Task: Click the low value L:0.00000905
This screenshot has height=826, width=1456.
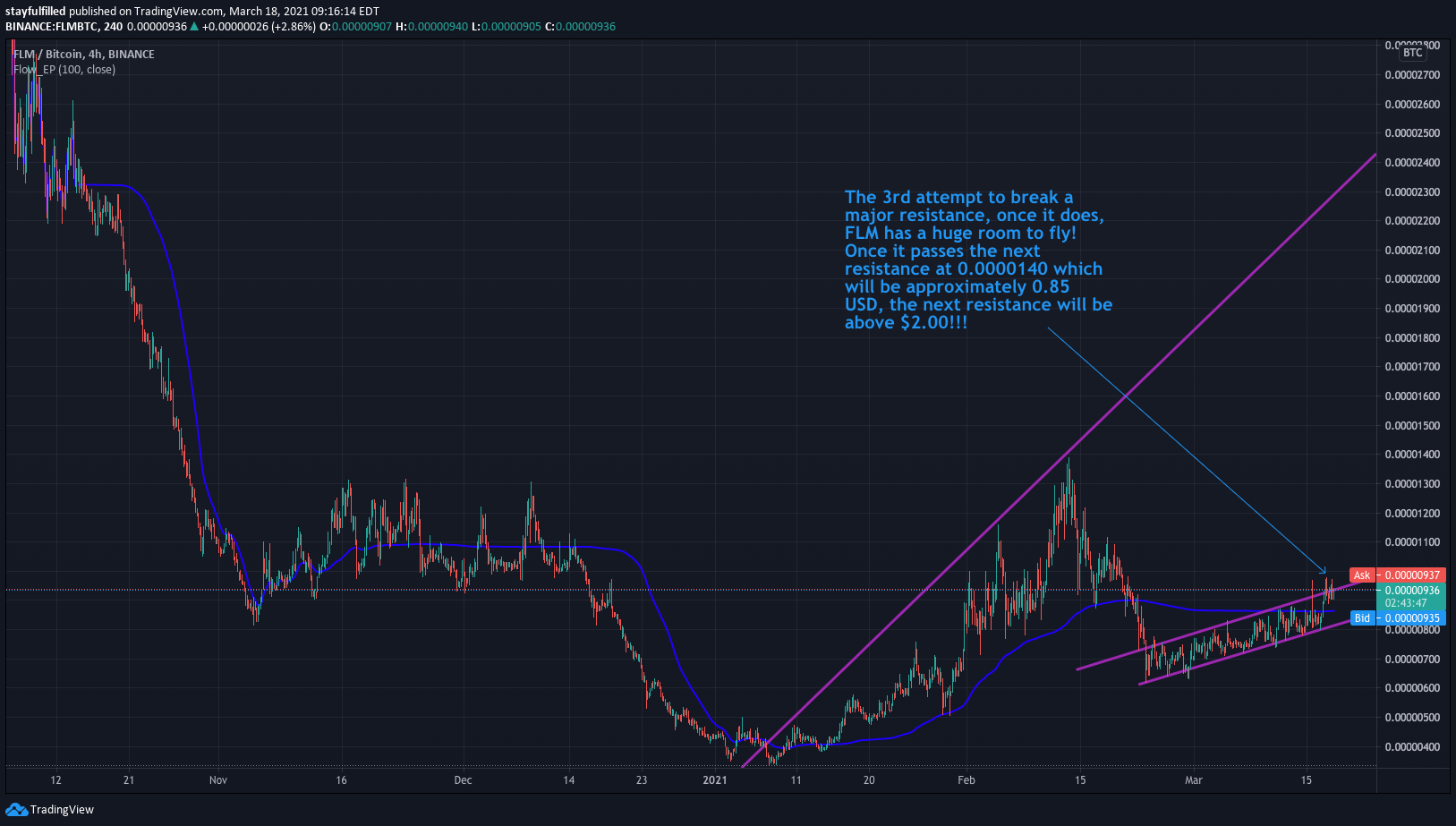Action: pos(507,27)
